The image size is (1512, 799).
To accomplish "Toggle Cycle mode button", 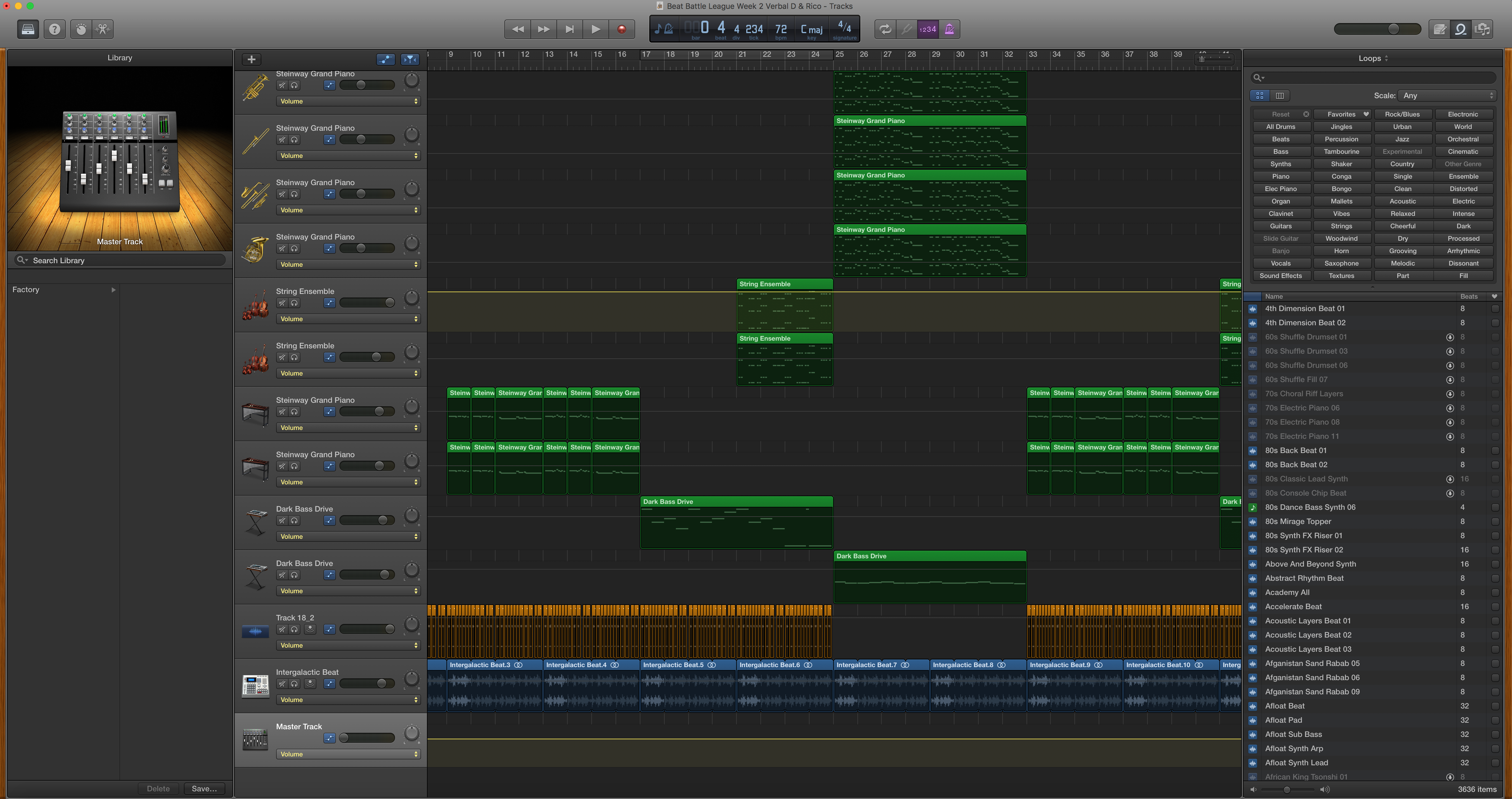I will [885, 29].
